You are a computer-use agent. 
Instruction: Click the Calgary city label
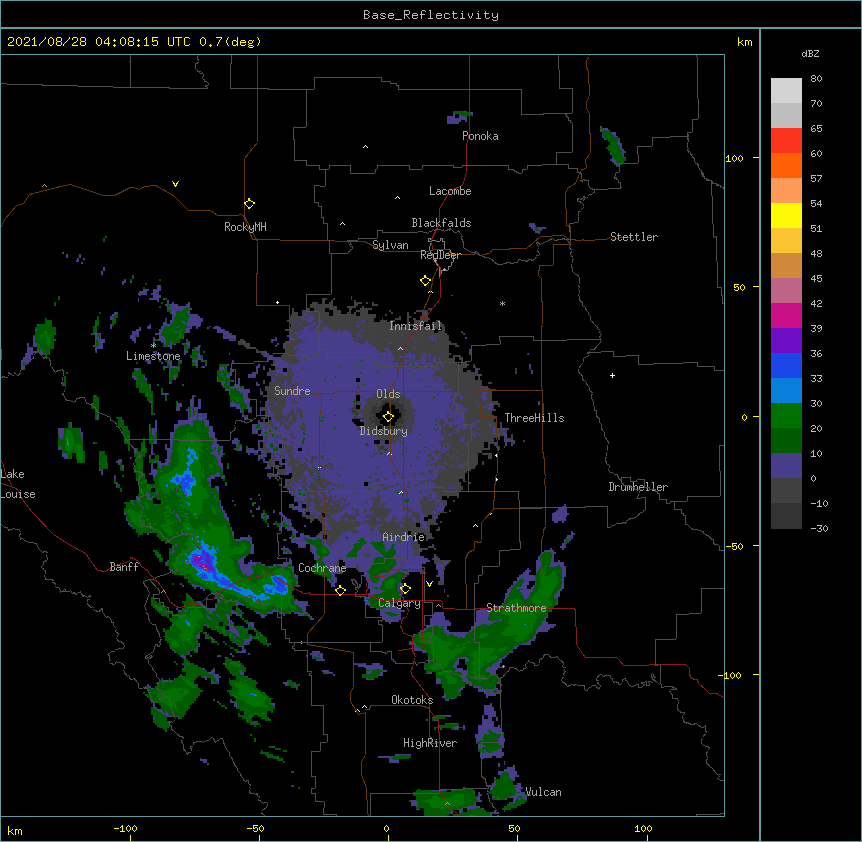click(399, 603)
